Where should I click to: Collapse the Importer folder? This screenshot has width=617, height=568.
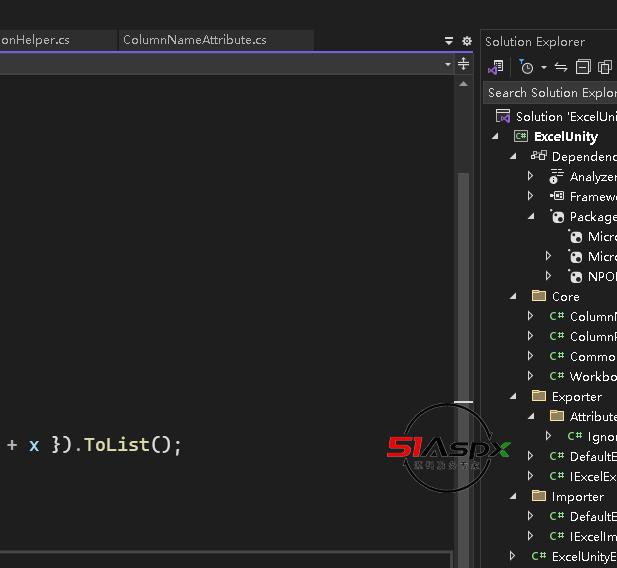pyautogui.click(x=513, y=496)
